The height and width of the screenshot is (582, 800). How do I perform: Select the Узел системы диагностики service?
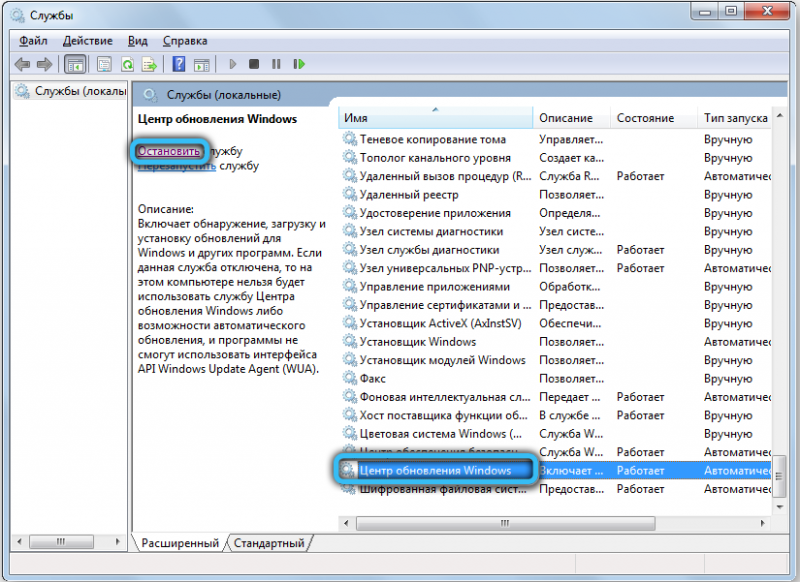pyautogui.click(x=555, y=231)
